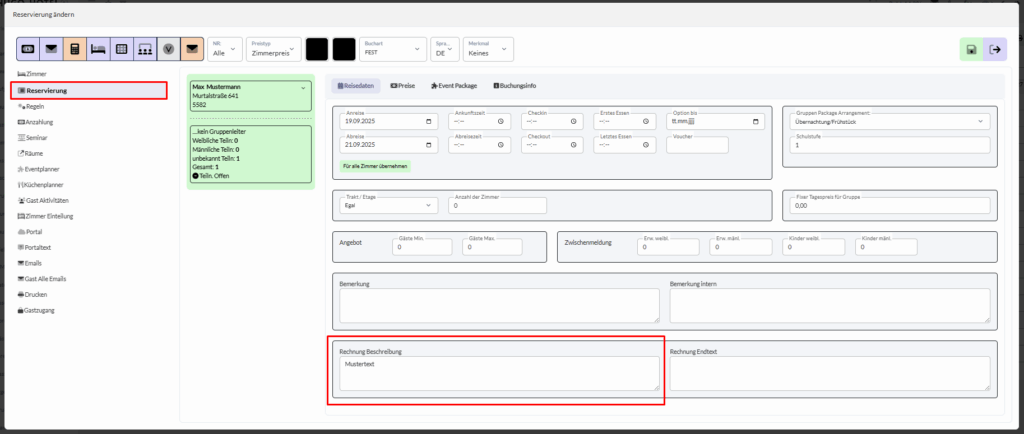
Task: Click the money icon in the toolbar
Action: tap(28, 49)
